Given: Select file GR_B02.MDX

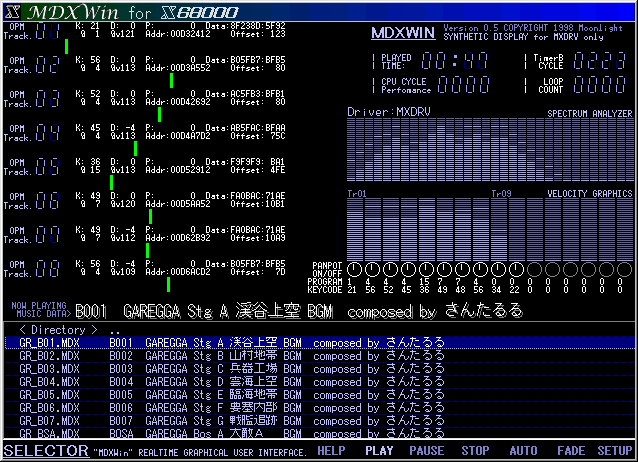Looking at the screenshot, I should pos(319,356).
